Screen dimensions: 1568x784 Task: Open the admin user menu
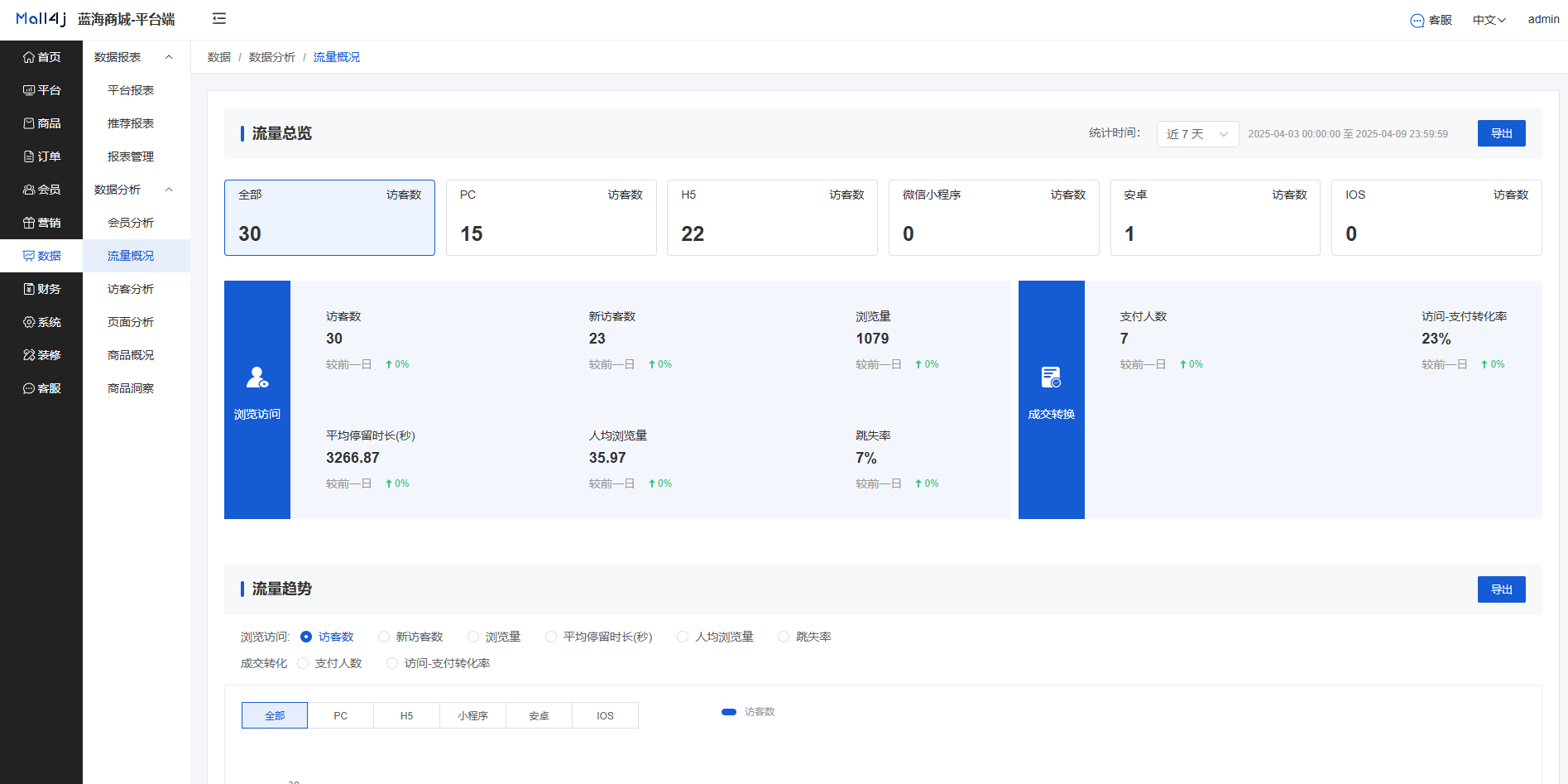(x=1543, y=19)
